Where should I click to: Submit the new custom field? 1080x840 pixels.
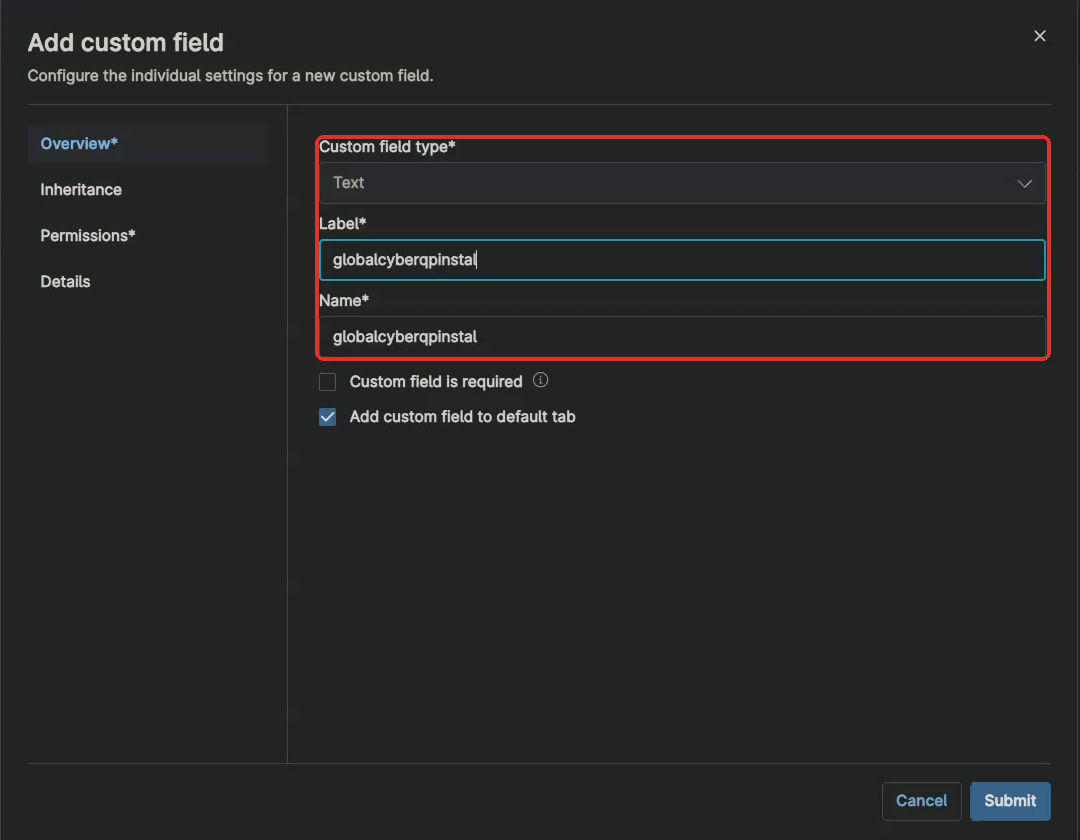point(1010,801)
